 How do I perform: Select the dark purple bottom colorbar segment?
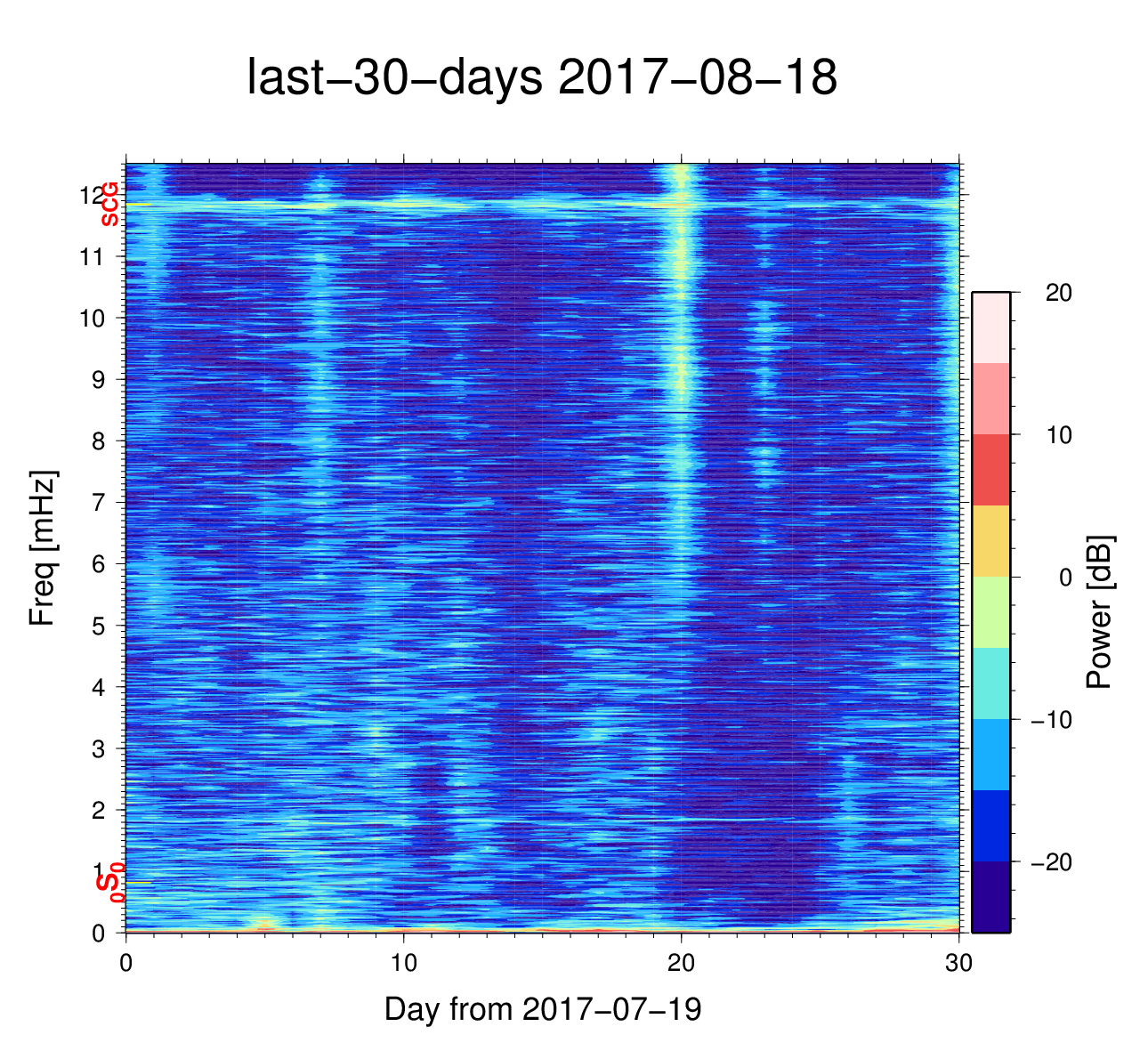click(x=990, y=896)
